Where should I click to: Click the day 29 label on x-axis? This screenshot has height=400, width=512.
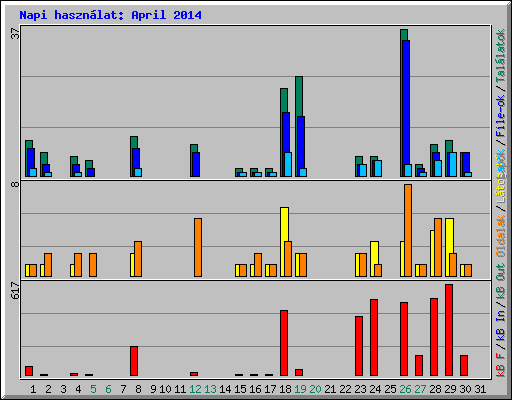coord(450,389)
